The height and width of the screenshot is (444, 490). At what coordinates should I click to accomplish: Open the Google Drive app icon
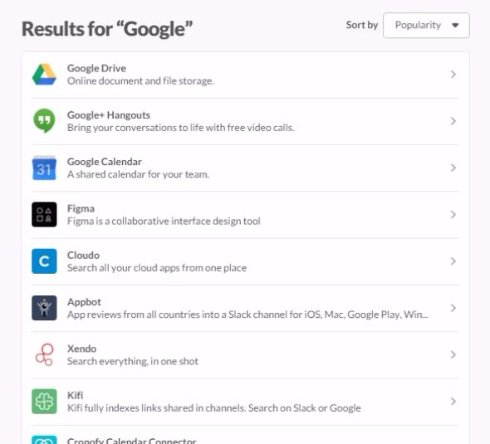point(44,74)
